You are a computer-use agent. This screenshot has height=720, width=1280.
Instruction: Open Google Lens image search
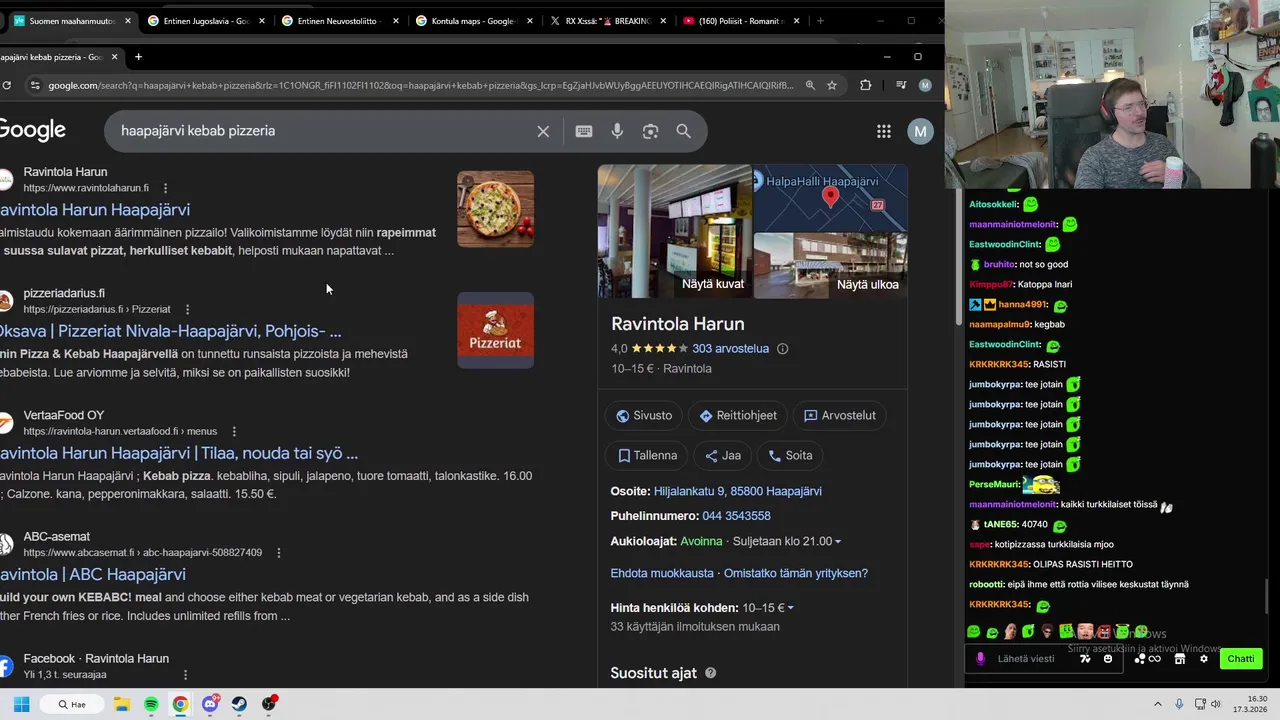click(x=651, y=131)
